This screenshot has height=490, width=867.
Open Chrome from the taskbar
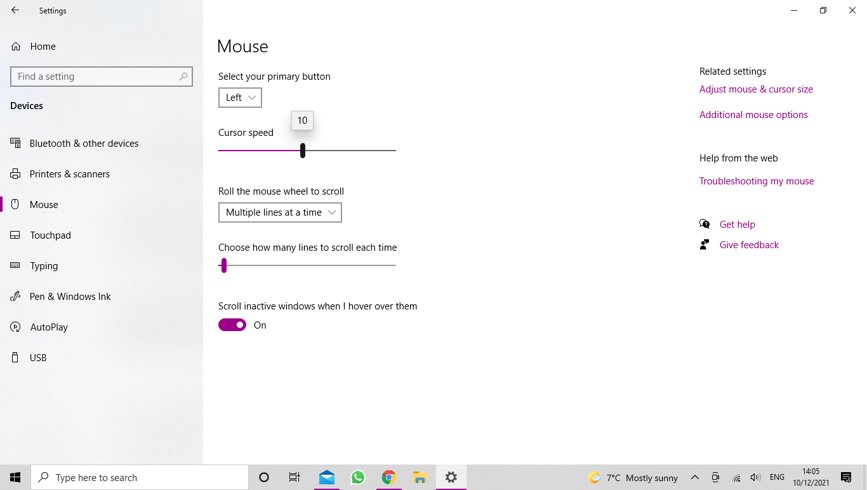(x=388, y=477)
